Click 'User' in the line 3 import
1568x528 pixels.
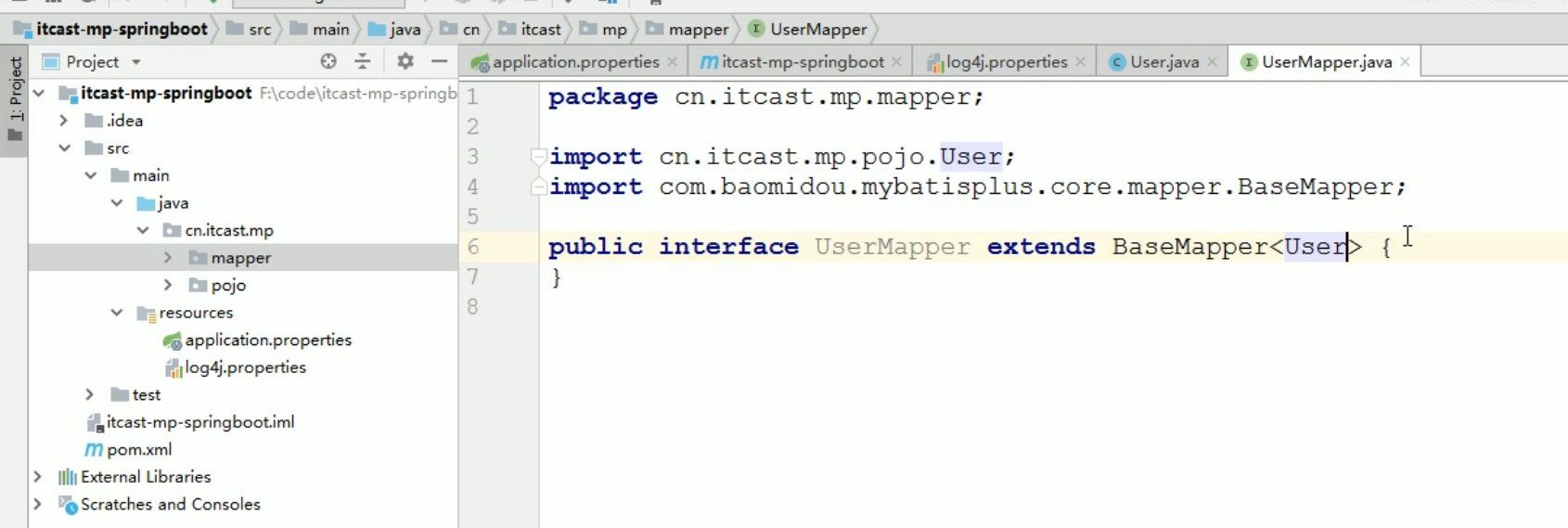pos(970,157)
